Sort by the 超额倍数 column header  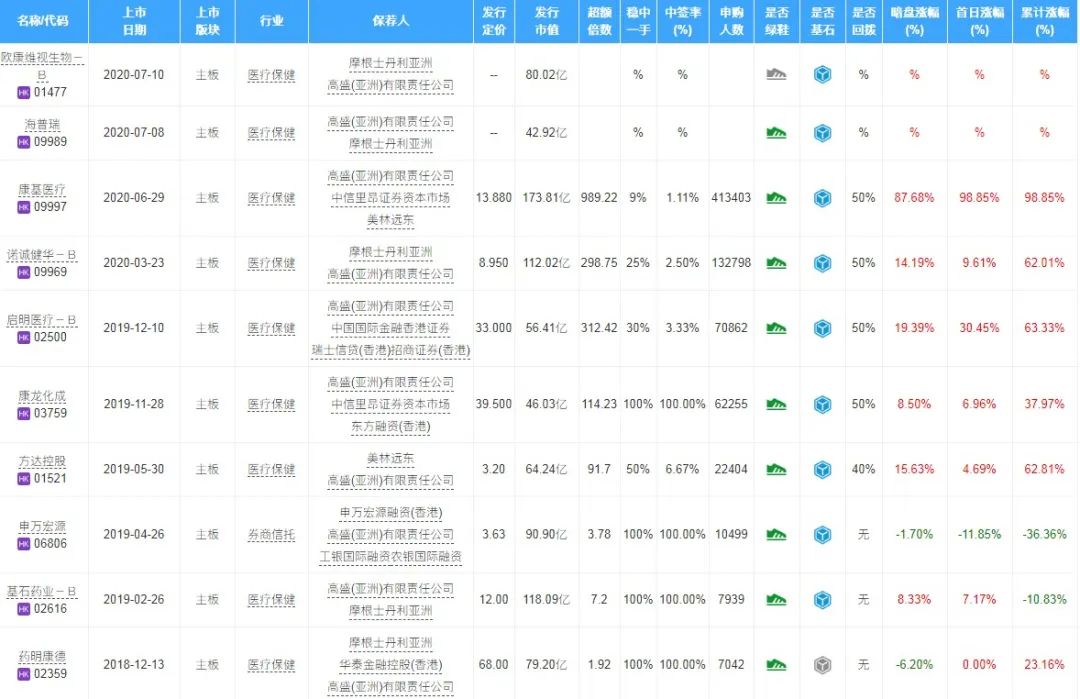[x=599, y=21]
